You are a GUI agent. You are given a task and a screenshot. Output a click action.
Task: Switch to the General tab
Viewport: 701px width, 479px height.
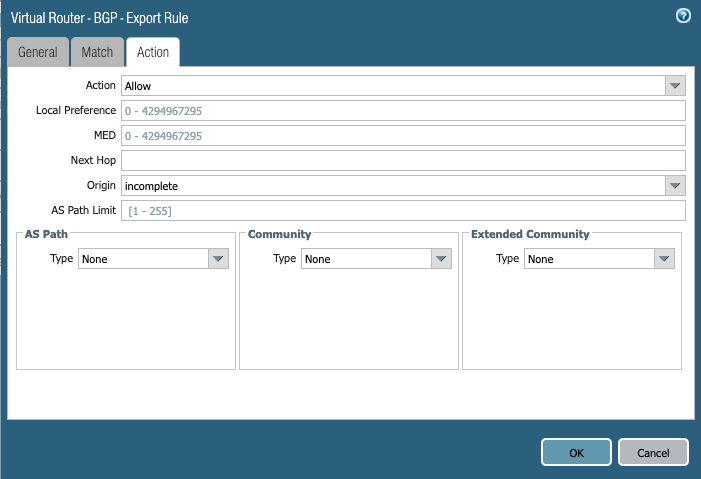pos(38,52)
